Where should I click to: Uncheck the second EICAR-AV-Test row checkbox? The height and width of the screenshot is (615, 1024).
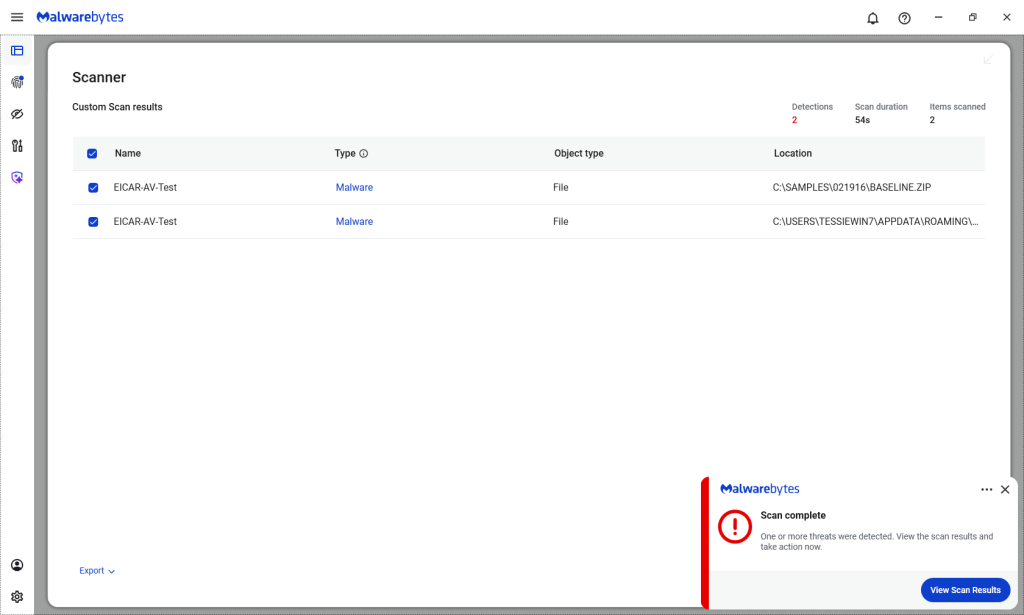(93, 222)
